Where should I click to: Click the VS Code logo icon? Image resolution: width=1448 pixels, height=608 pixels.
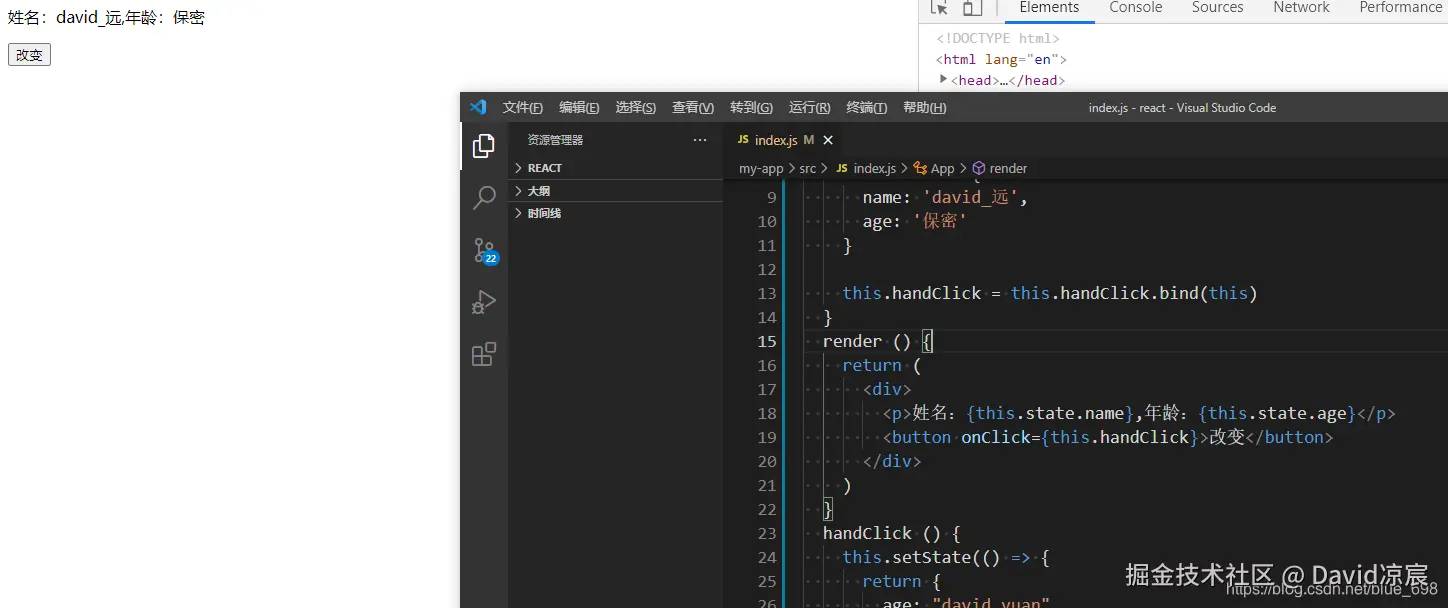point(478,107)
